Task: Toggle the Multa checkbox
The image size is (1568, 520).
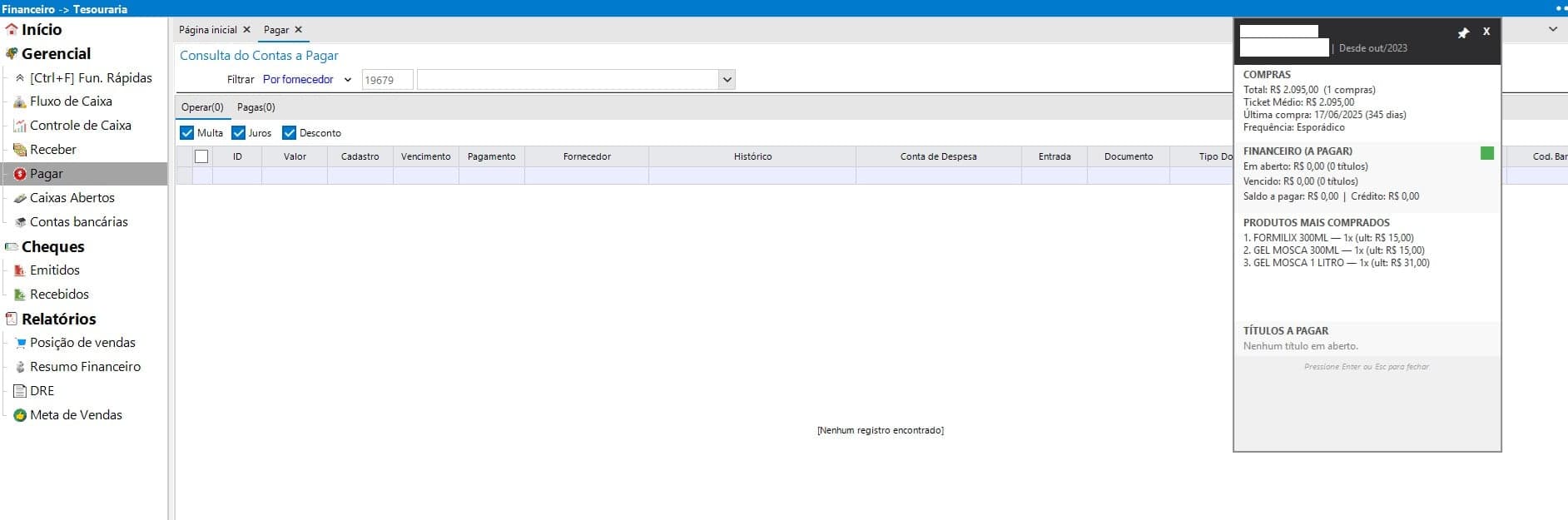Action: [x=187, y=133]
